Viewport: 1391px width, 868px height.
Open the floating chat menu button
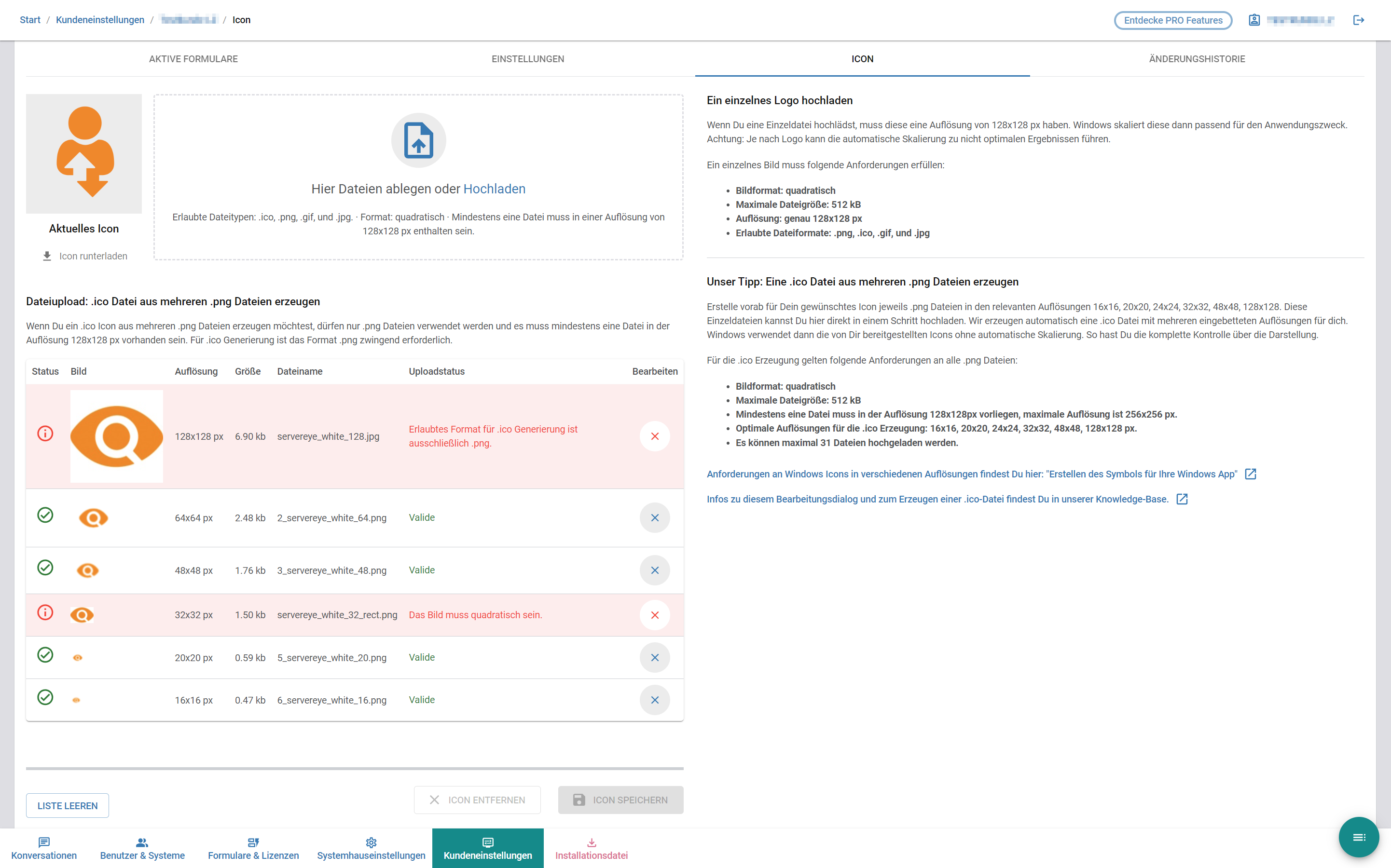1358,837
